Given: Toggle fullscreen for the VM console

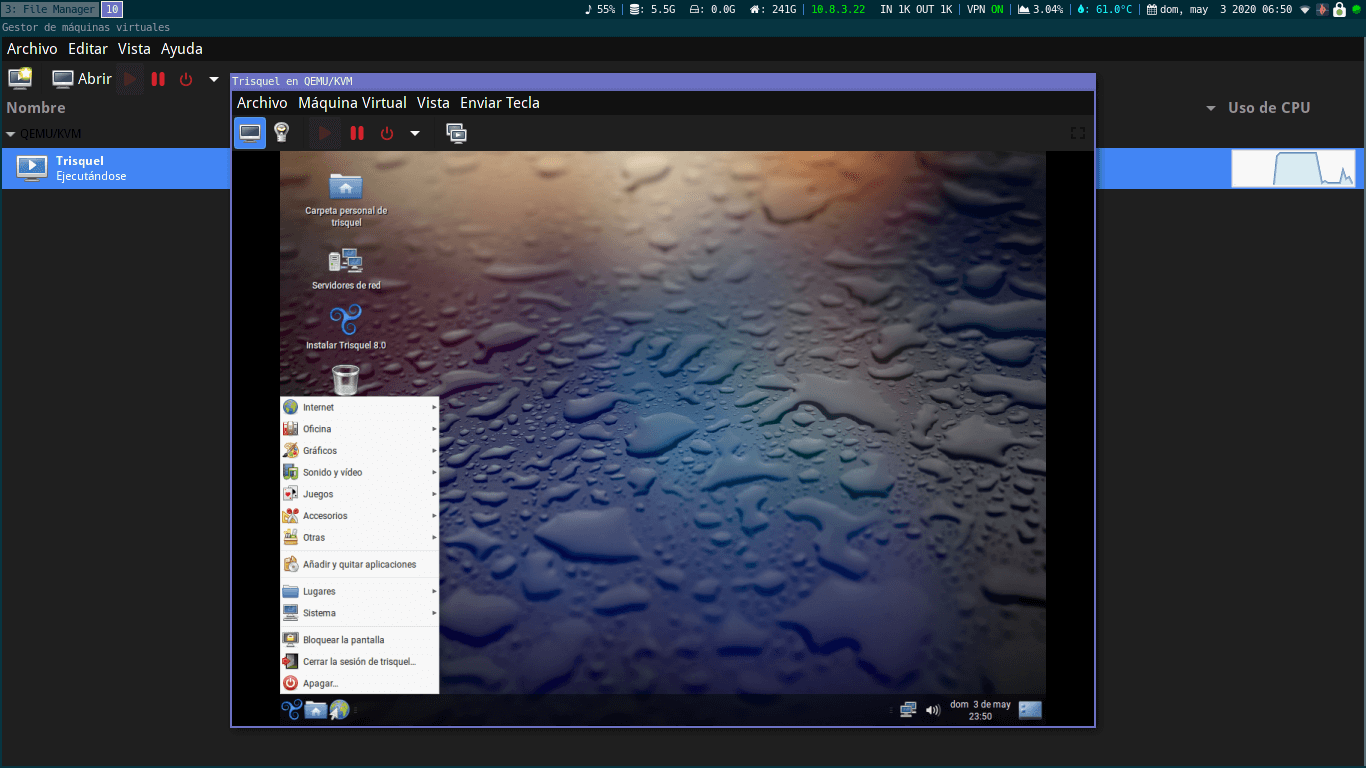Looking at the screenshot, I should (1078, 133).
